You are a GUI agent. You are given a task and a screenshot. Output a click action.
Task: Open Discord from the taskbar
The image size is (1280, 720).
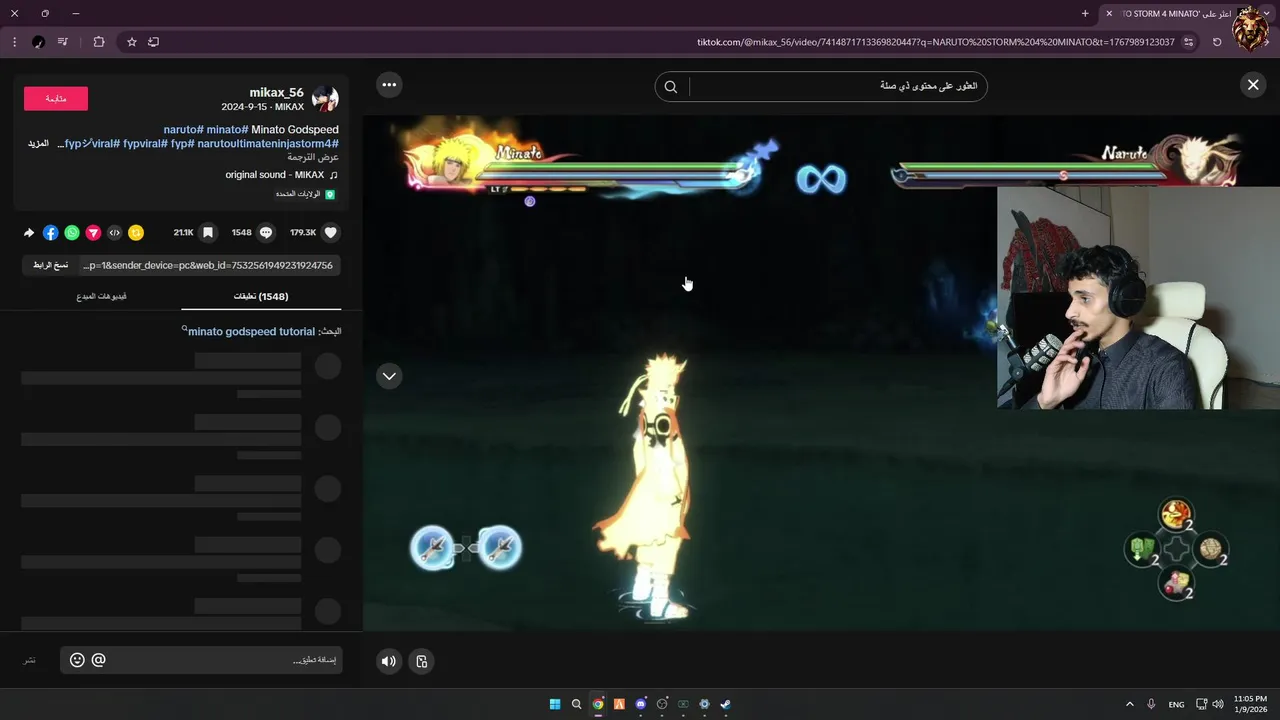(x=641, y=704)
